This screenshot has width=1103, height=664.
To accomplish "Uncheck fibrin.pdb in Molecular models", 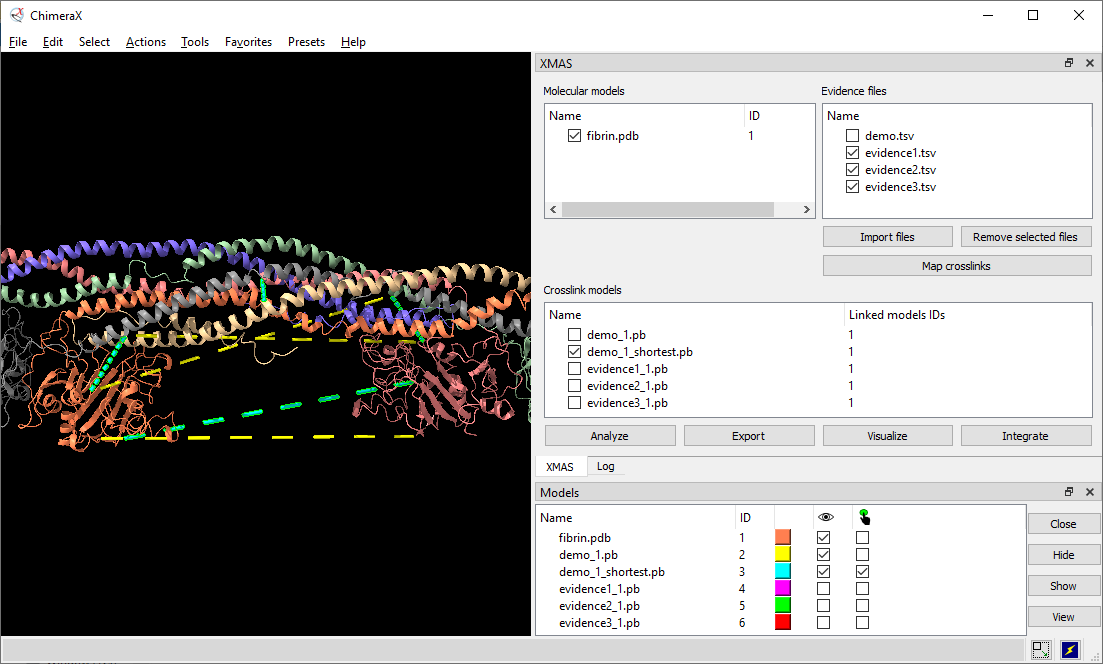I will pyautogui.click(x=574, y=136).
